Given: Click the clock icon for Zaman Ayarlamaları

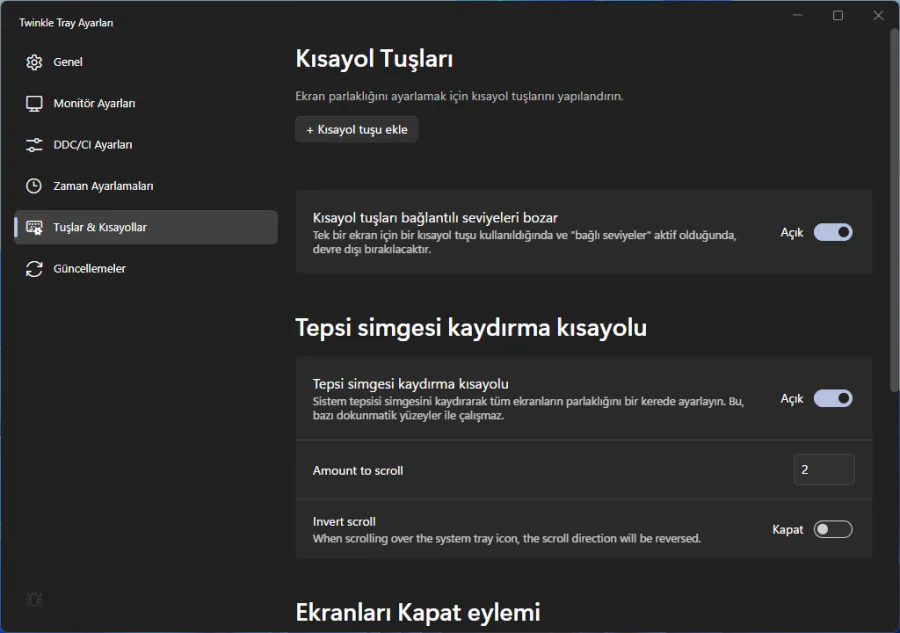Looking at the screenshot, I should tap(32, 185).
